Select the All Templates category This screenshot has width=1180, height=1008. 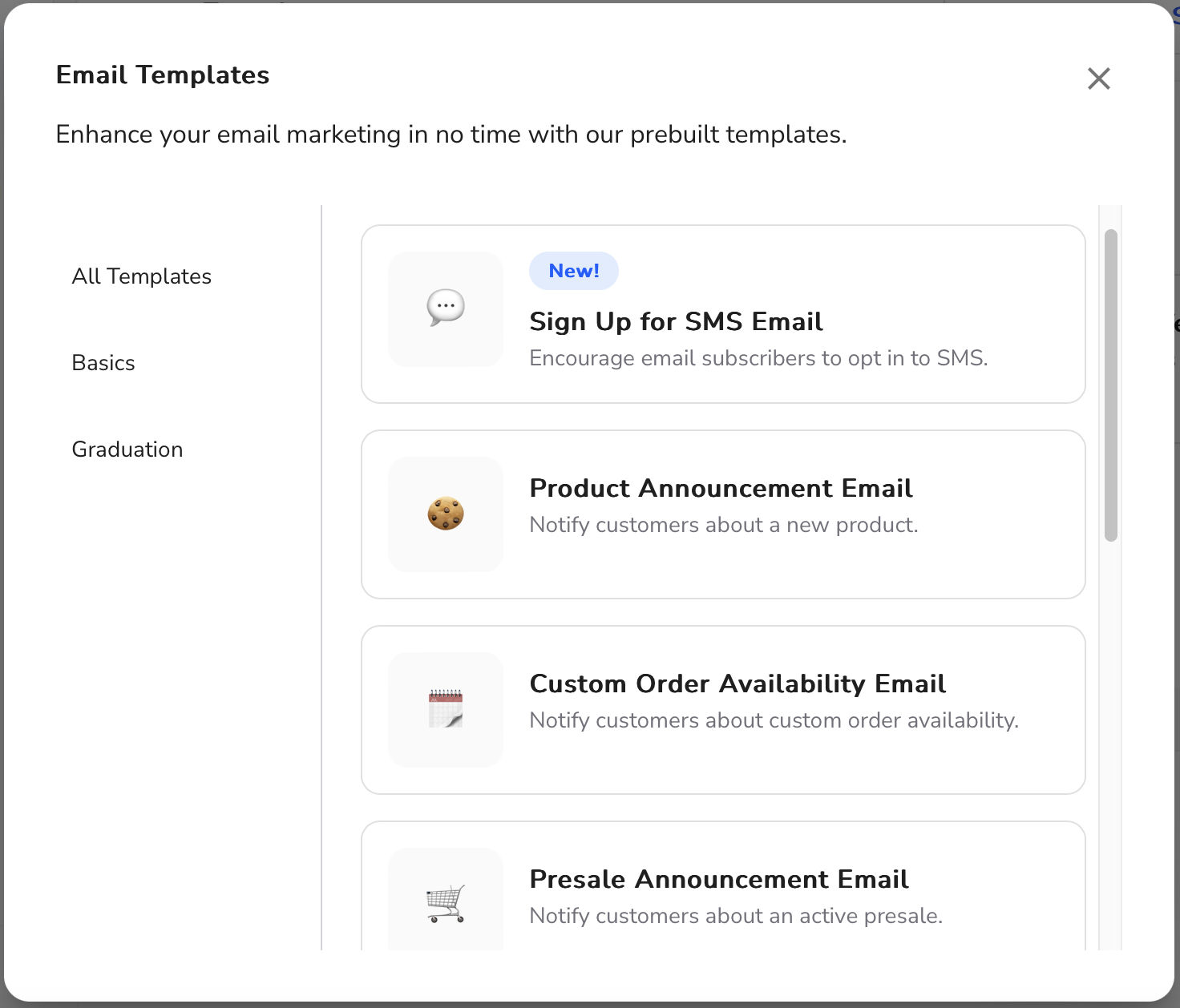[142, 276]
